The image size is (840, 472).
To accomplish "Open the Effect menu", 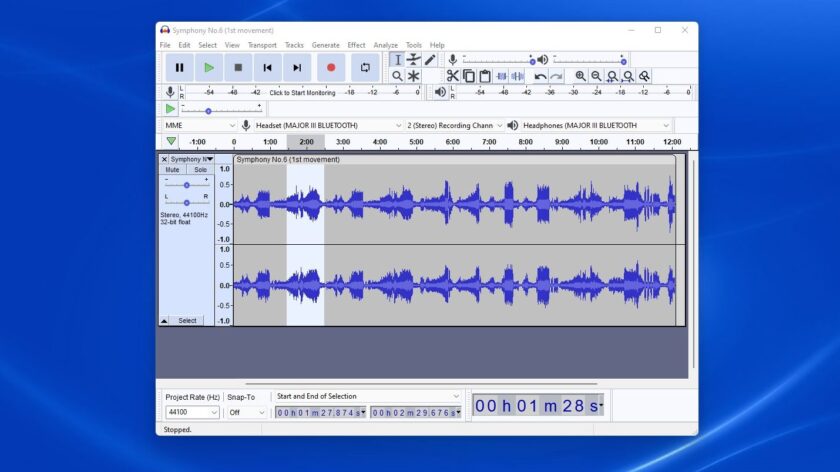I will tap(356, 45).
